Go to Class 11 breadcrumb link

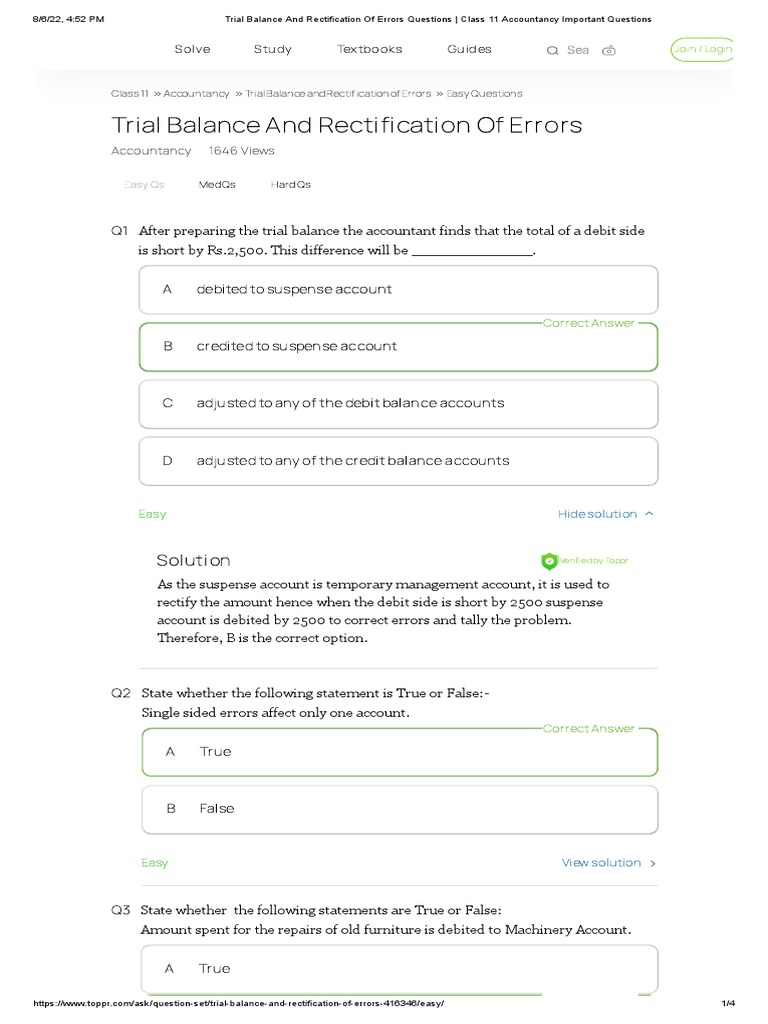pyautogui.click(x=130, y=94)
